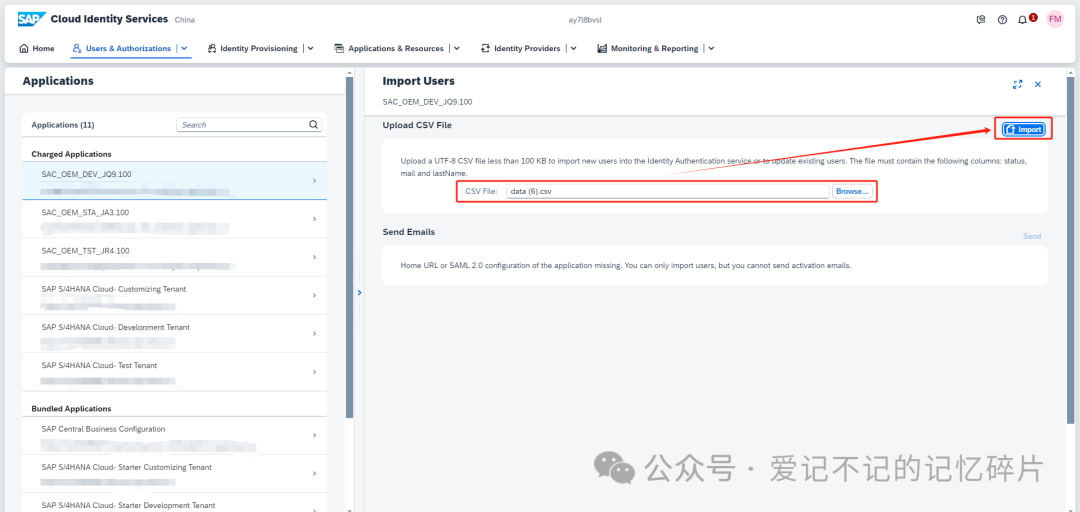Image resolution: width=1080 pixels, height=512 pixels.
Task: Click chevron on Starter Customizing Tenant row
Action: point(314,474)
